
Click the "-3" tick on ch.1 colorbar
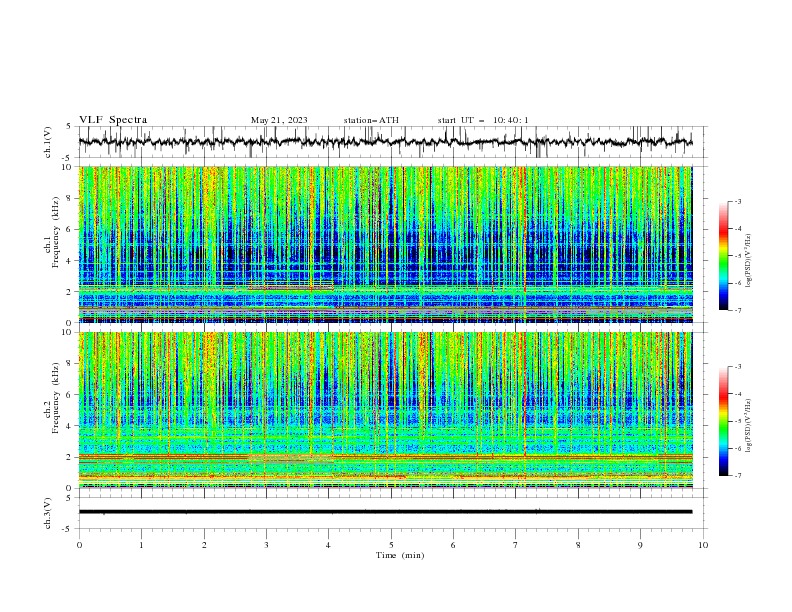(x=737, y=201)
